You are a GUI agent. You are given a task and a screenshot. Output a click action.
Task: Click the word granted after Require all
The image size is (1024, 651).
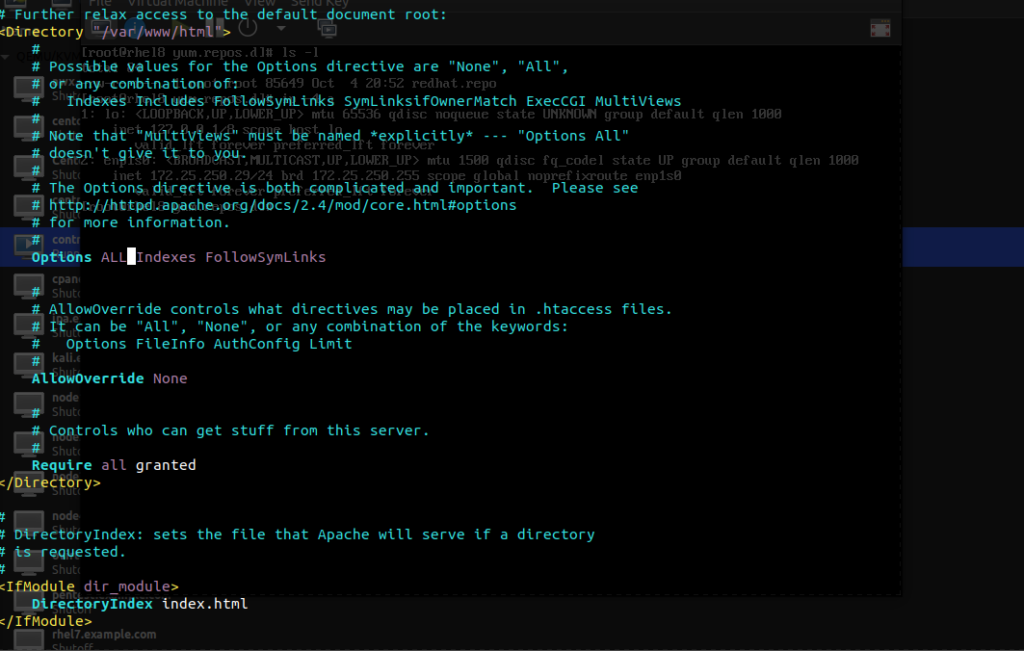[165, 465]
